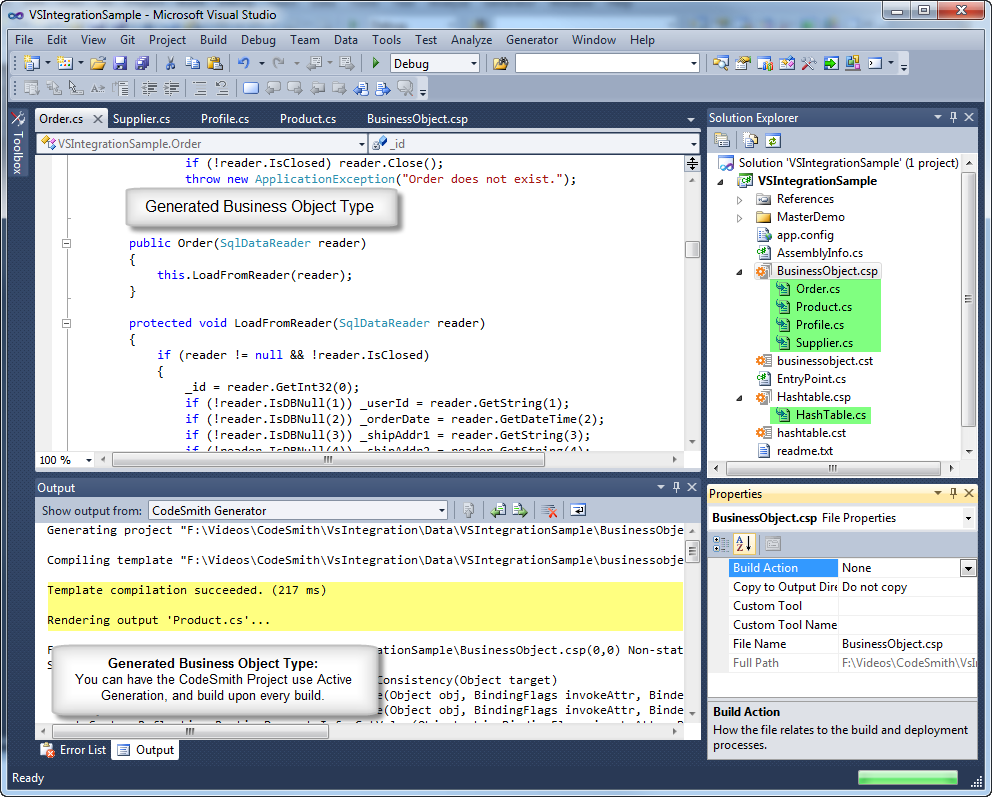Click the Extension Manager toolbar icon

tap(852, 63)
